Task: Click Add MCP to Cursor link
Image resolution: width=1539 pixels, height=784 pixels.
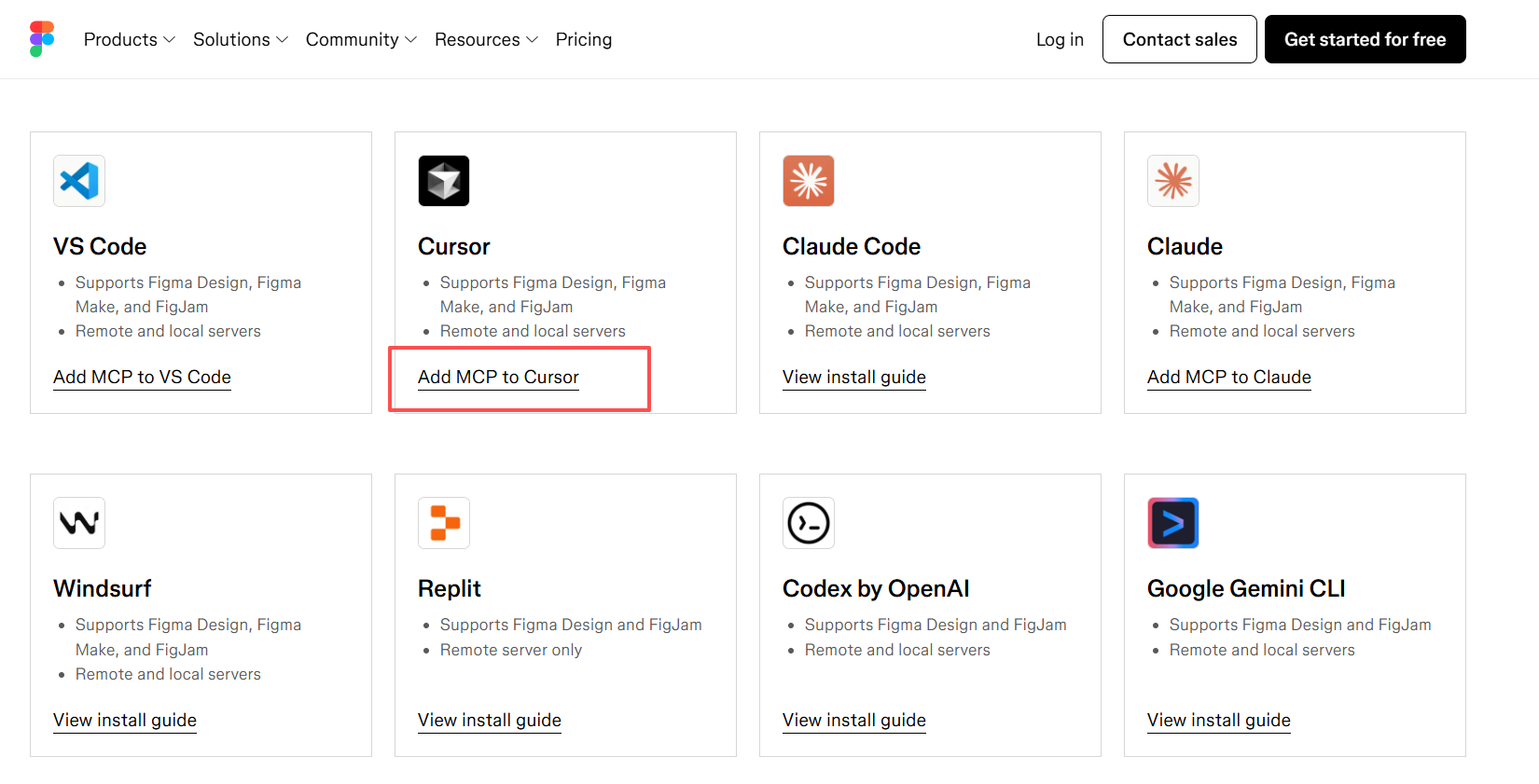Action: click(498, 377)
